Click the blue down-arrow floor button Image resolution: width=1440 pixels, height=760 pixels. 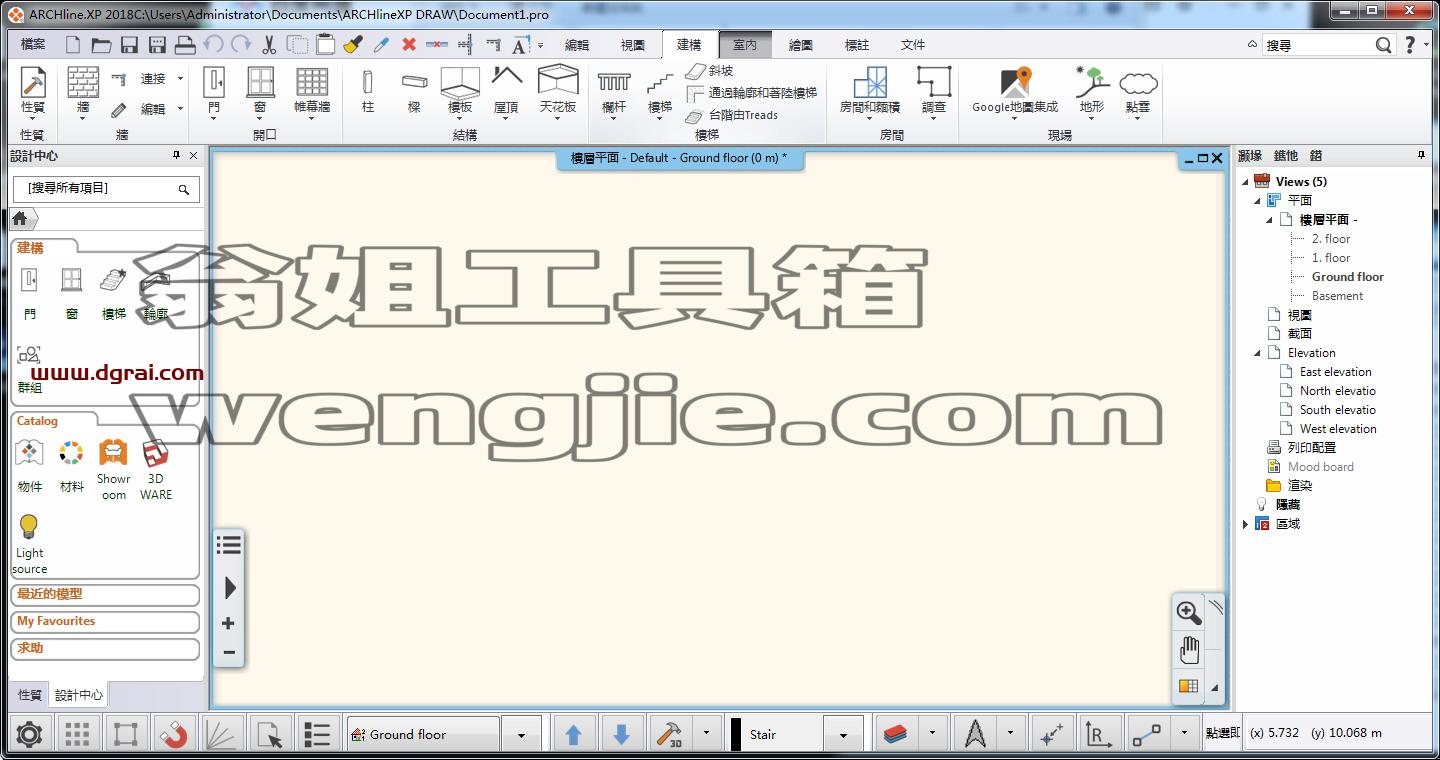tap(621, 735)
